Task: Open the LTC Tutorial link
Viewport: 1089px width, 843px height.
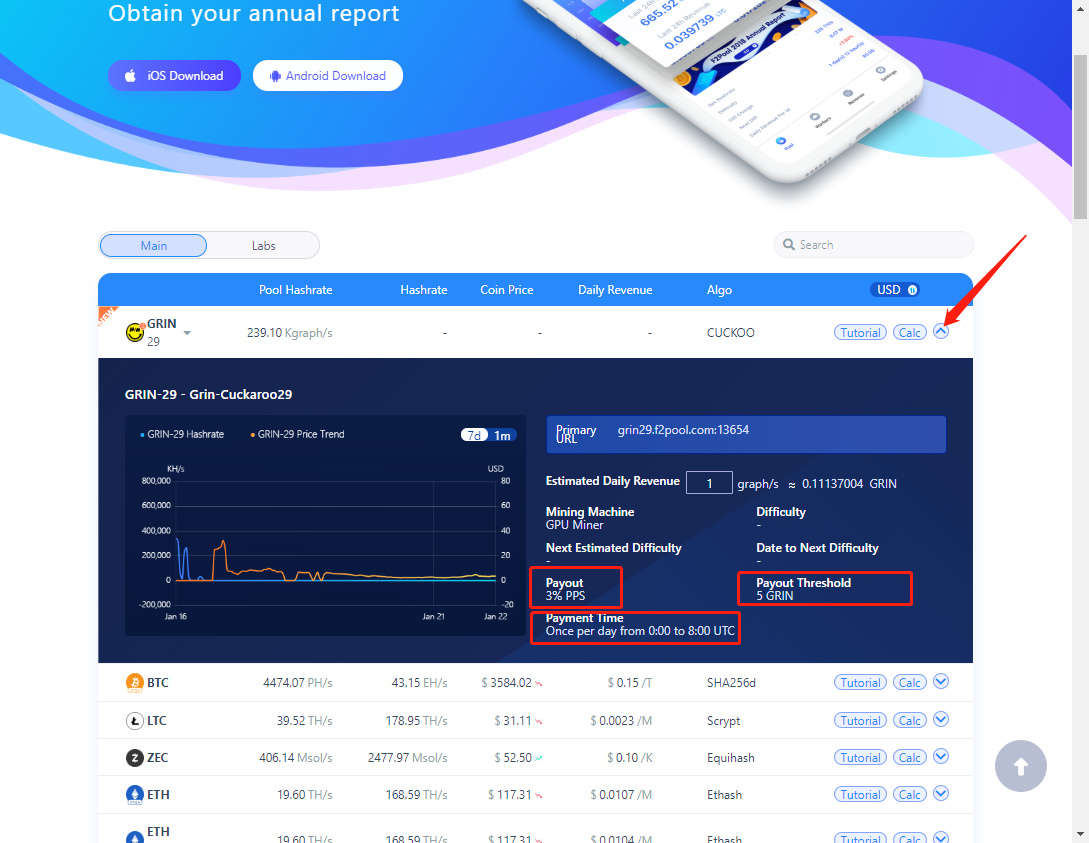Action: (860, 721)
